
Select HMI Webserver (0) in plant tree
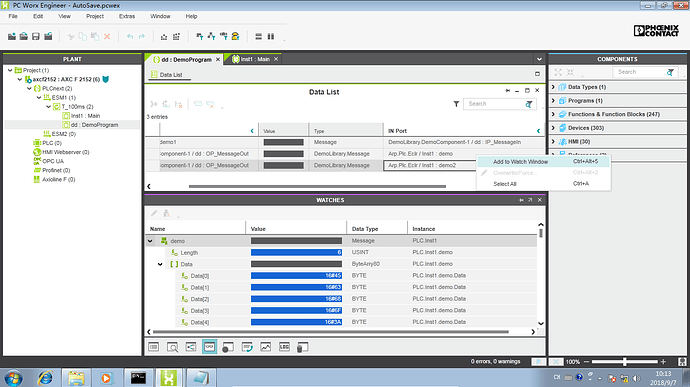(66, 152)
